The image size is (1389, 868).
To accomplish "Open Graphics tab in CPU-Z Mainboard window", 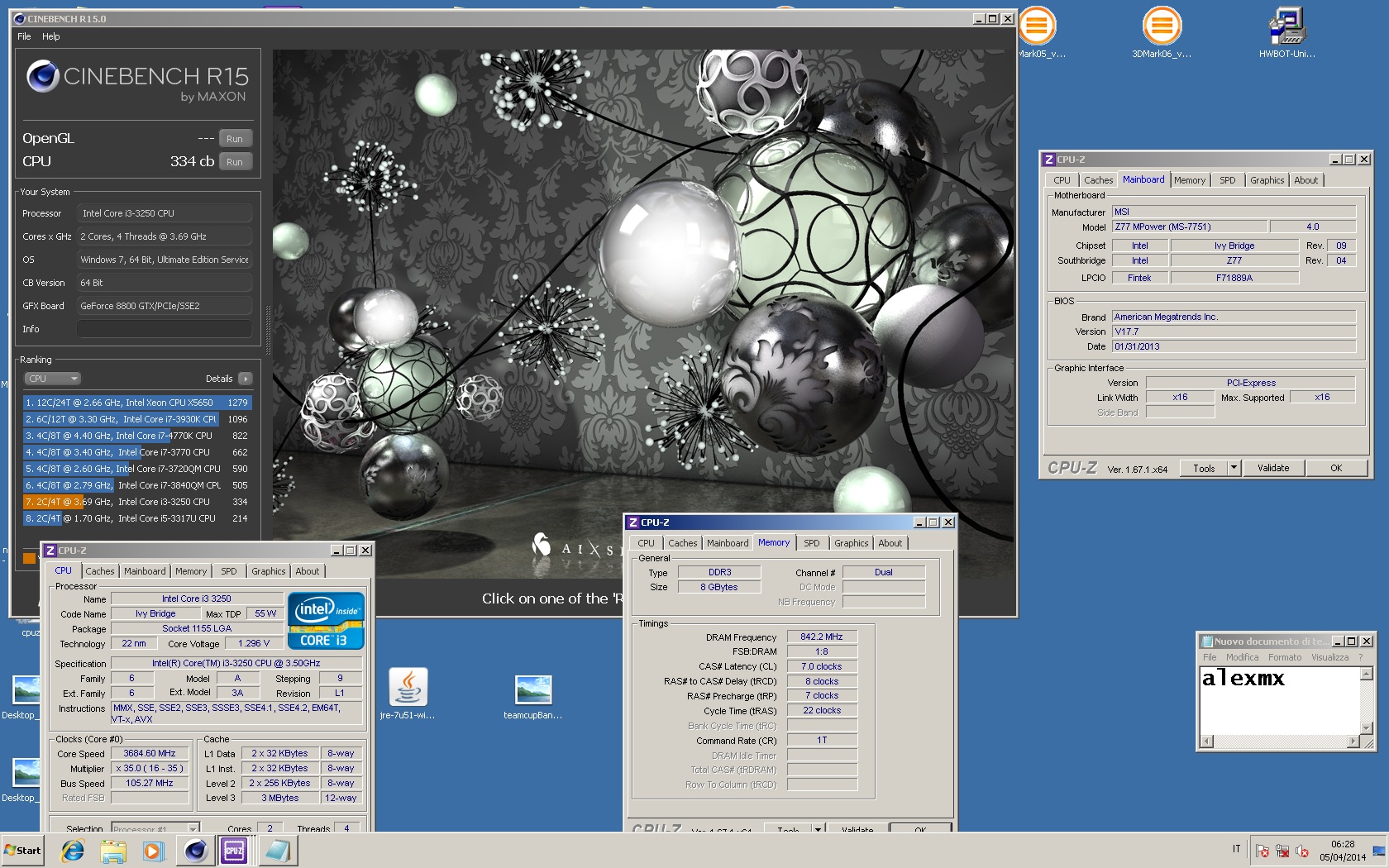I will coord(1267,180).
